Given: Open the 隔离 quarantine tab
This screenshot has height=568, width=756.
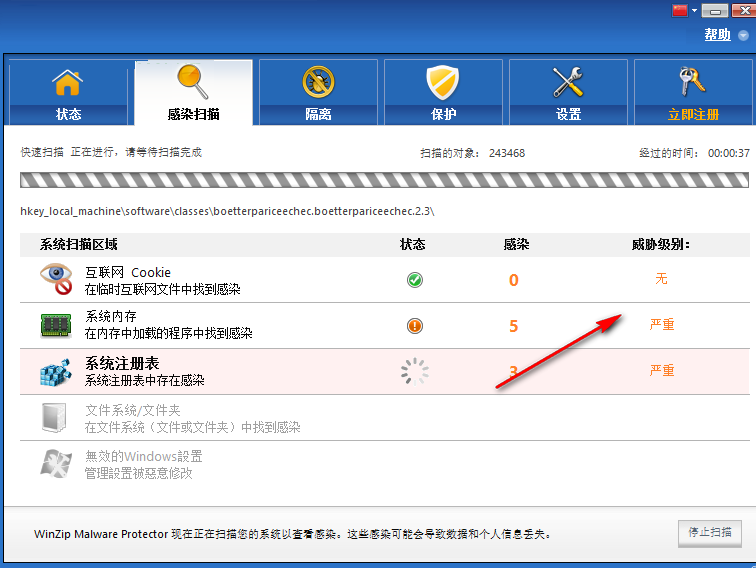Looking at the screenshot, I should click(x=318, y=92).
